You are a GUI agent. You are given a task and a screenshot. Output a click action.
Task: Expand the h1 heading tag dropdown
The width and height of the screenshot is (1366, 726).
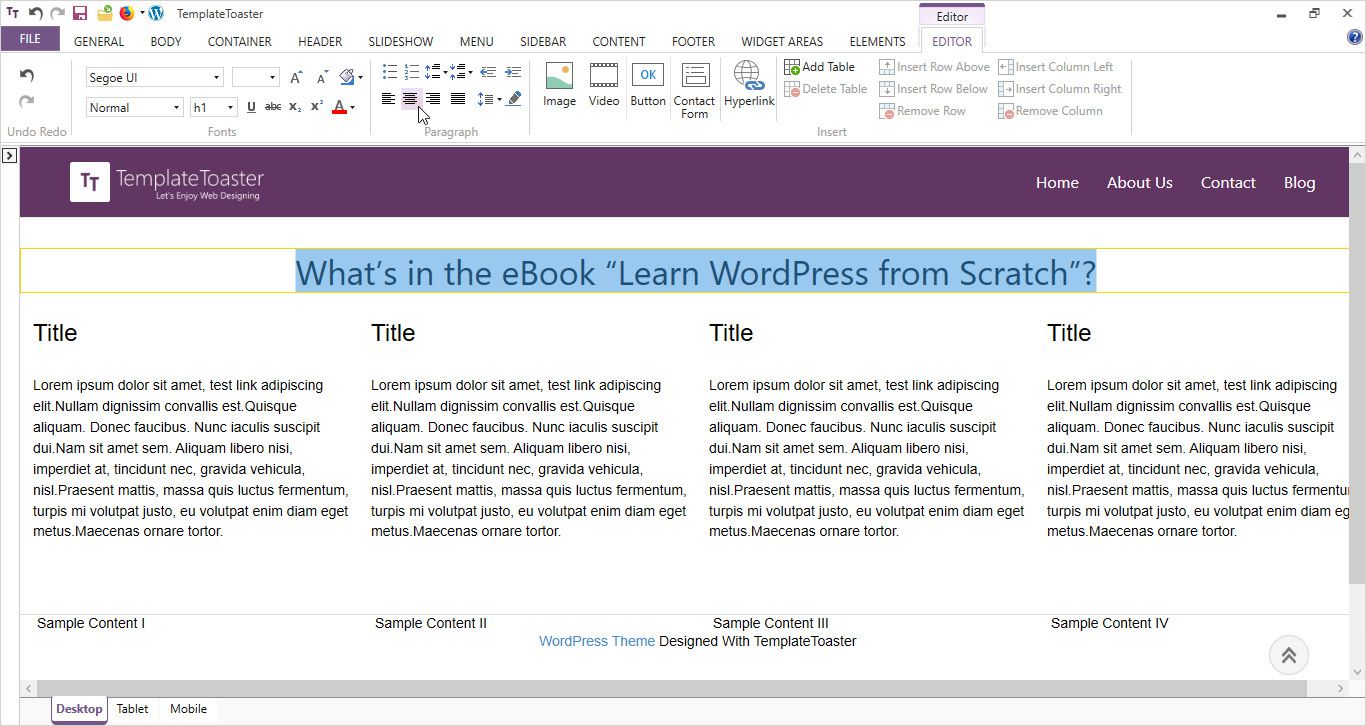point(230,108)
